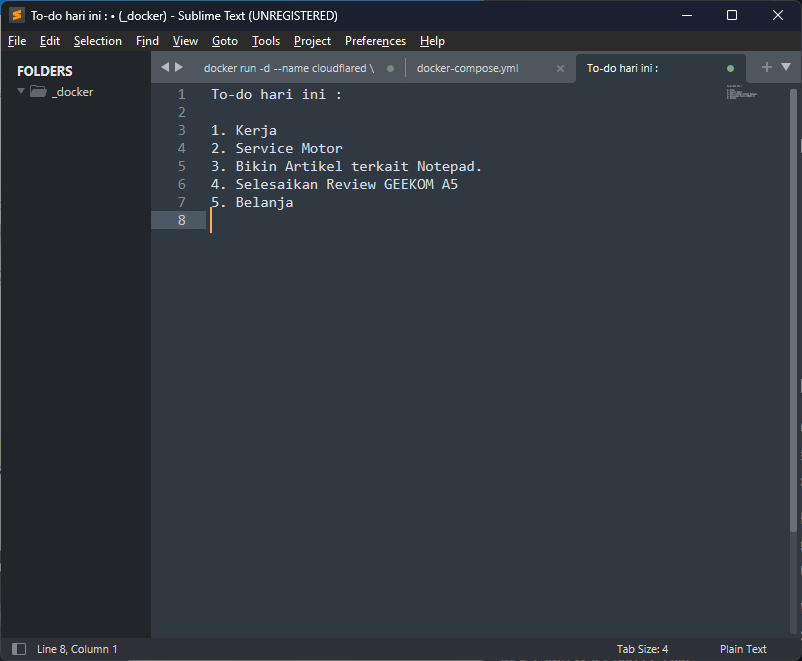Click the _docker folder icon
The image size is (802, 661).
(x=39, y=91)
